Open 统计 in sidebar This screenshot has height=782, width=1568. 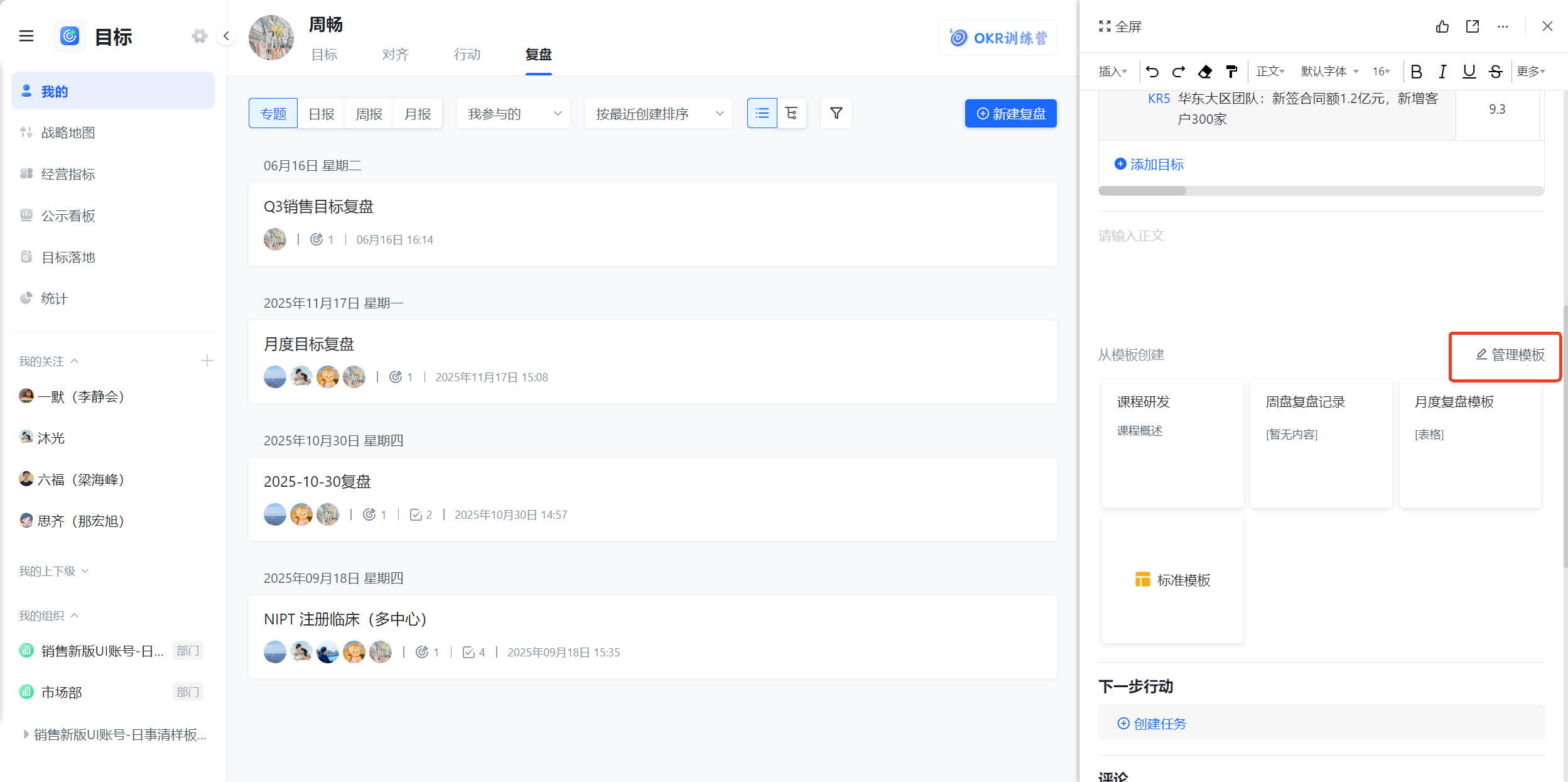(113, 298)
